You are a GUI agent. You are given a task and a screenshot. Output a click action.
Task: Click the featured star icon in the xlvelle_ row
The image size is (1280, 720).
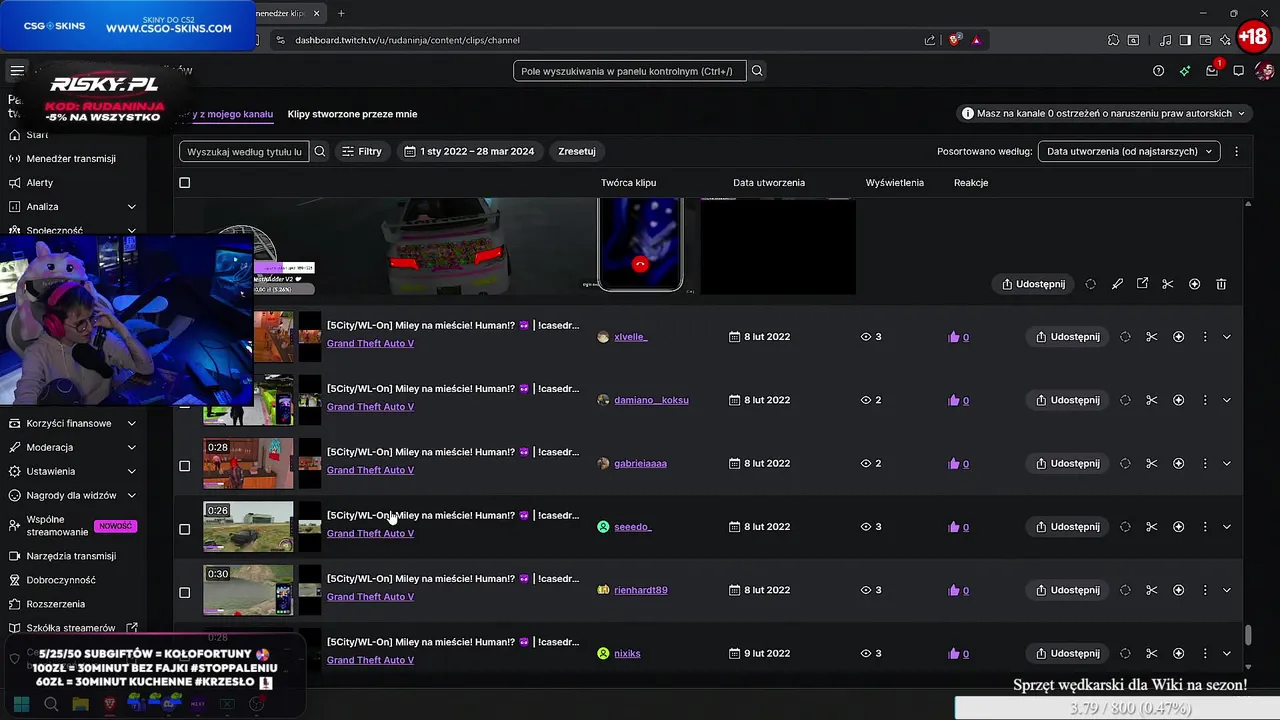pyautogui.click(x=1178, y=337)
